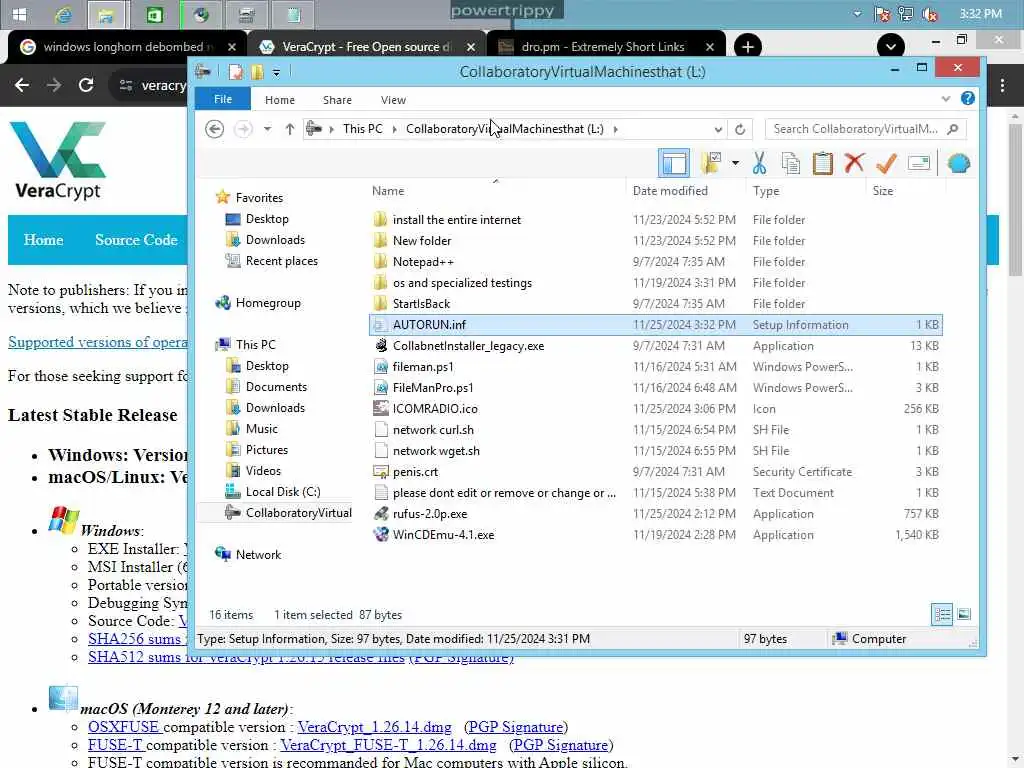
Task: Refresh the Explorer folder view
Action: point(740,129)
